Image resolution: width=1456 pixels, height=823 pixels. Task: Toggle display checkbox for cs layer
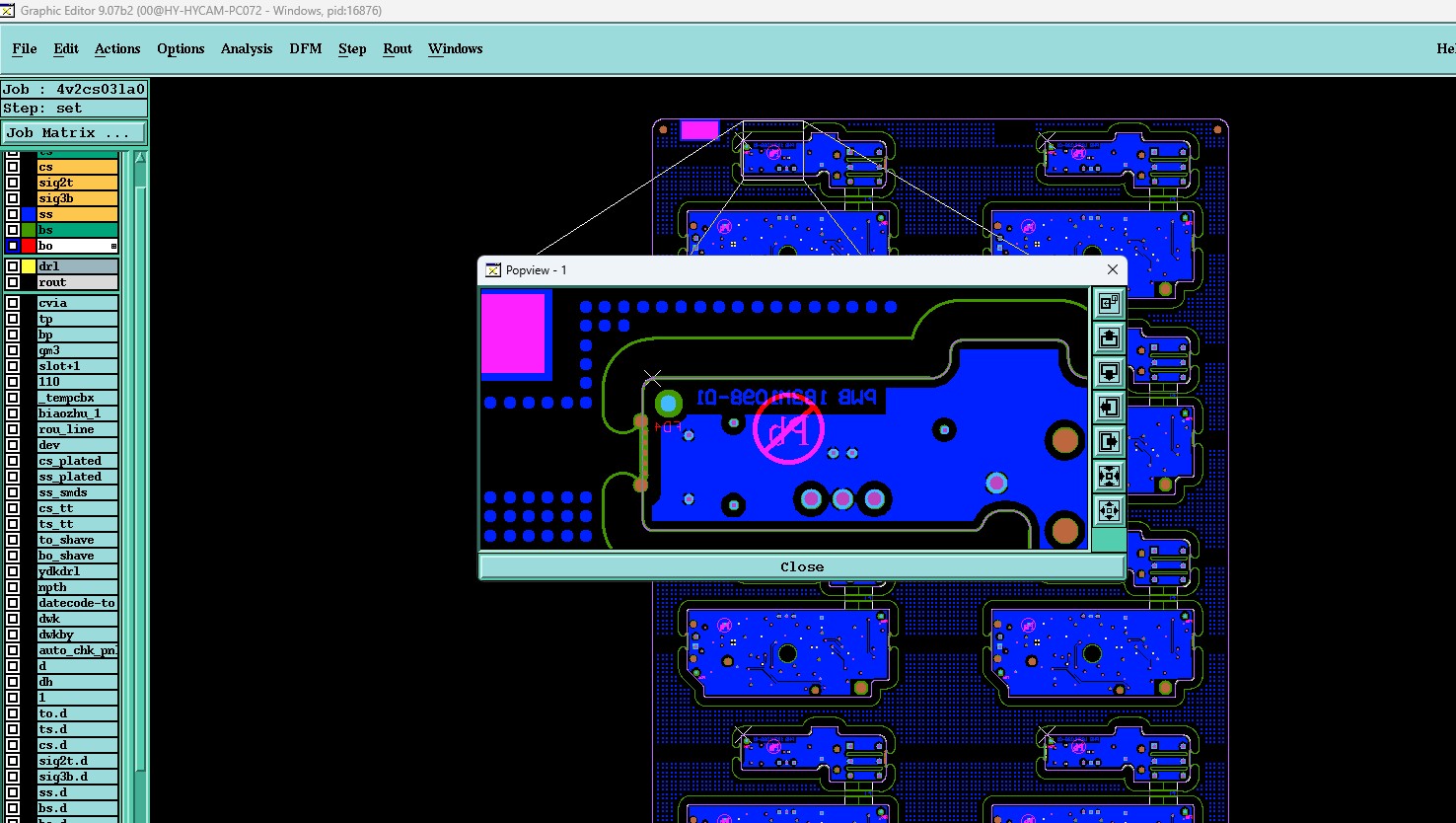click(13, 167)
